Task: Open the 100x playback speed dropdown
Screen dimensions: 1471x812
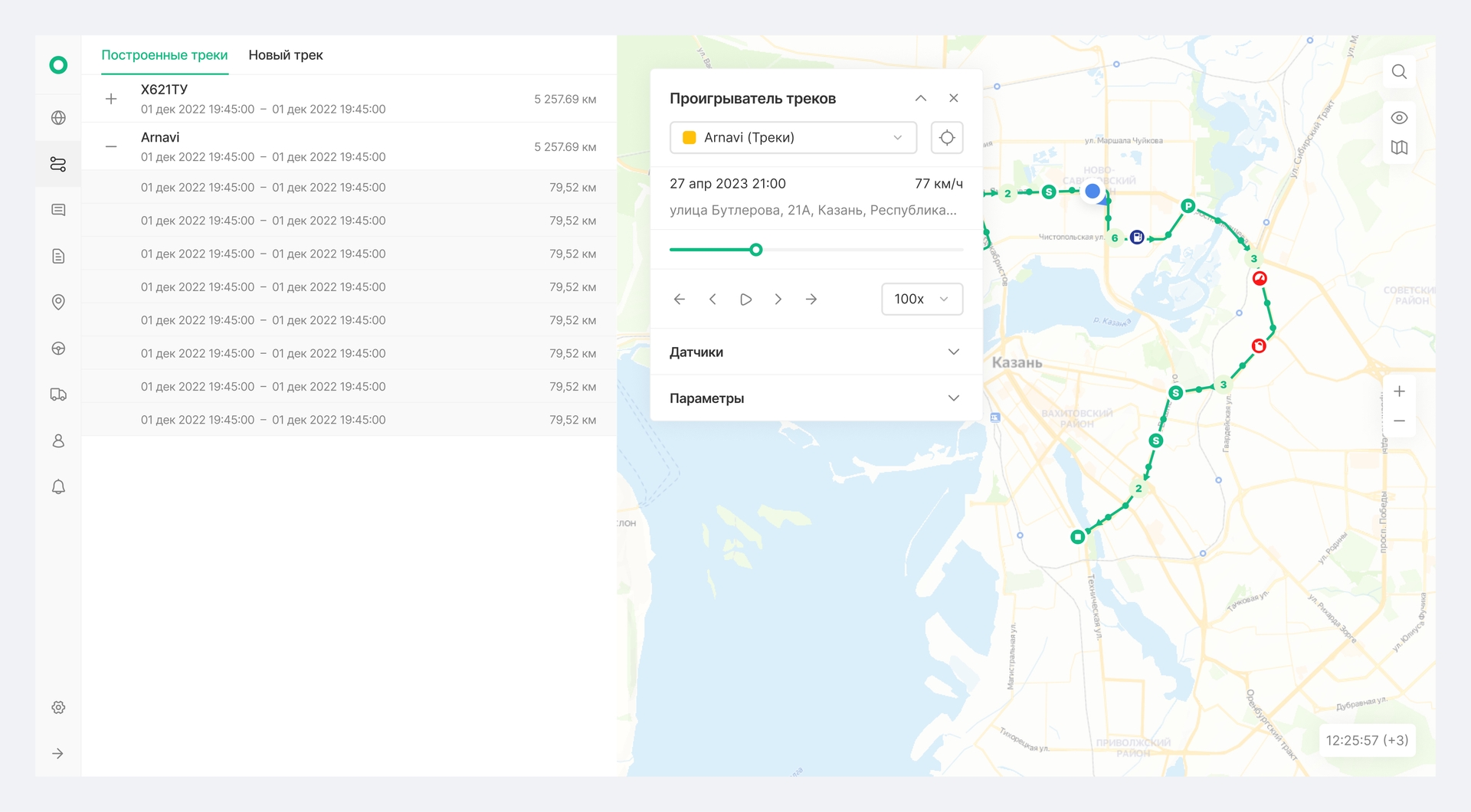Action: 922,299
